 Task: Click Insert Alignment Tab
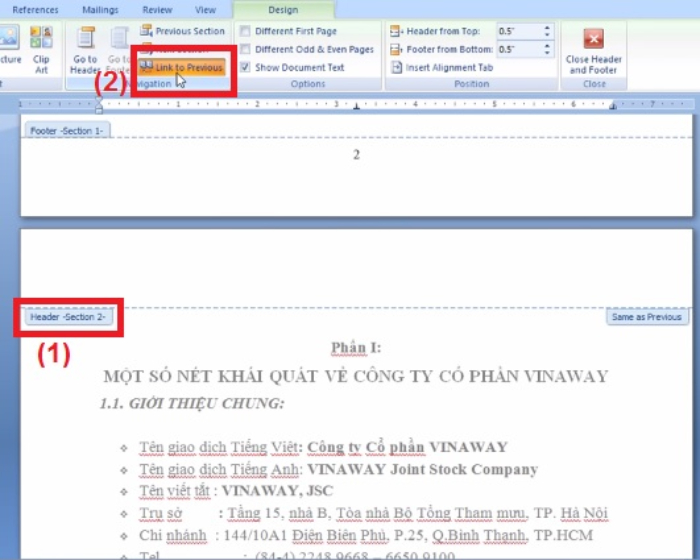tap(442, 67)
